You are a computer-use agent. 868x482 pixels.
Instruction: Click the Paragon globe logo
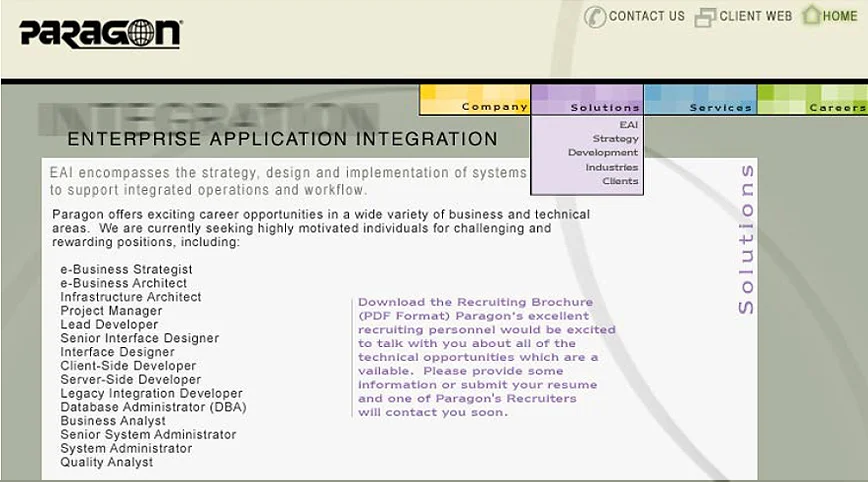(100, 33)
